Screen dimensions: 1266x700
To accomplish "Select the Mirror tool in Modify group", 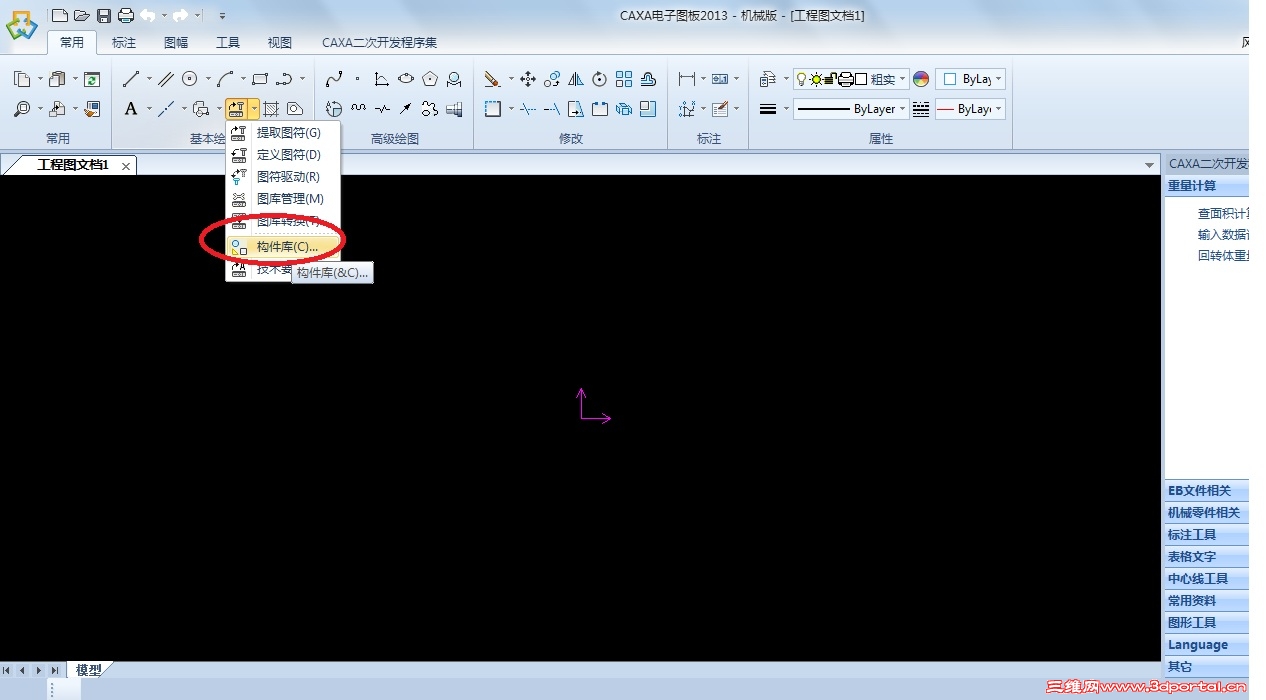I will pos(576,79).
